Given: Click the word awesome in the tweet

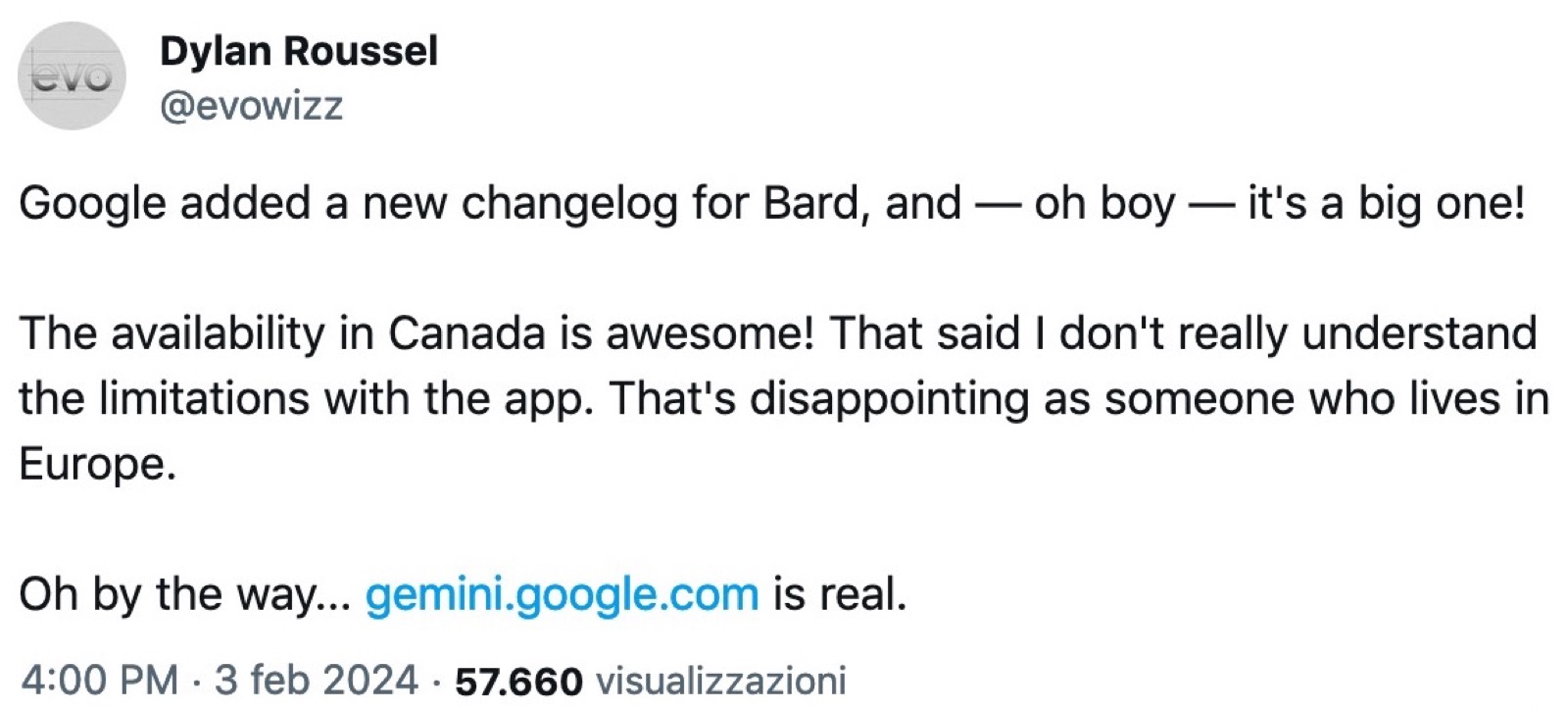Looking at the screenshot, I should 710,333.
